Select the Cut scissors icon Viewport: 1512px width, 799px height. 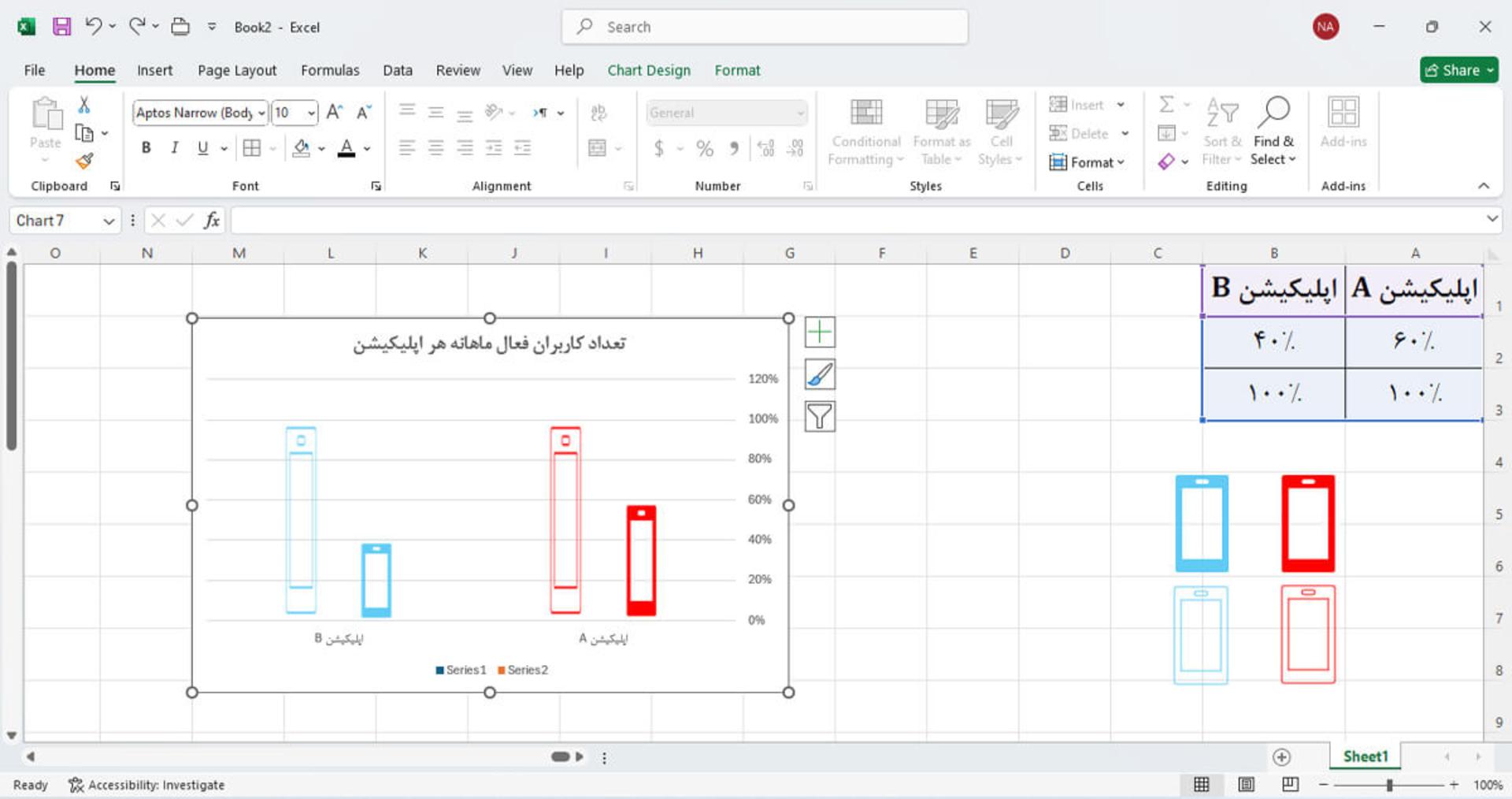pyautogui.click(x=84, y=105)
